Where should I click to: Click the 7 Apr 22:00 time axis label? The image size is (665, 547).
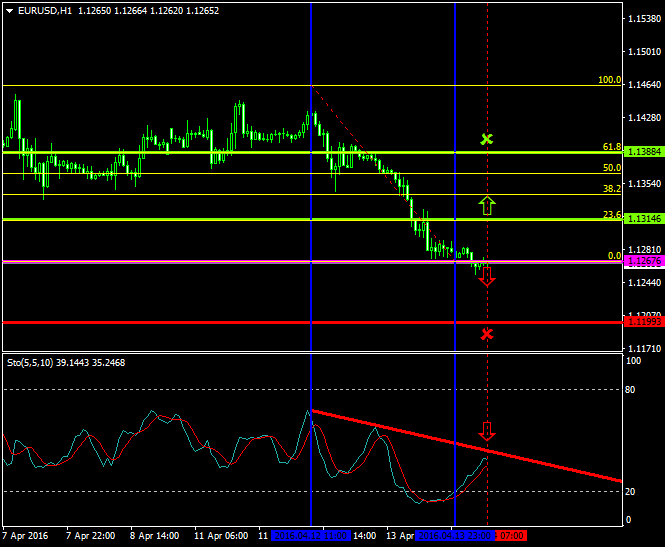pyautogui.click(x=90, y=536)
